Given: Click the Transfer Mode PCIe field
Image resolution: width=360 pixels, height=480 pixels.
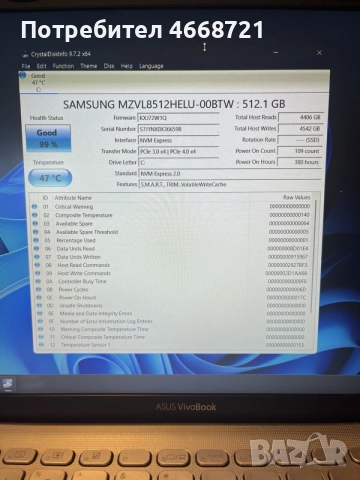Looking at the screenshot, I should point(178,151).
